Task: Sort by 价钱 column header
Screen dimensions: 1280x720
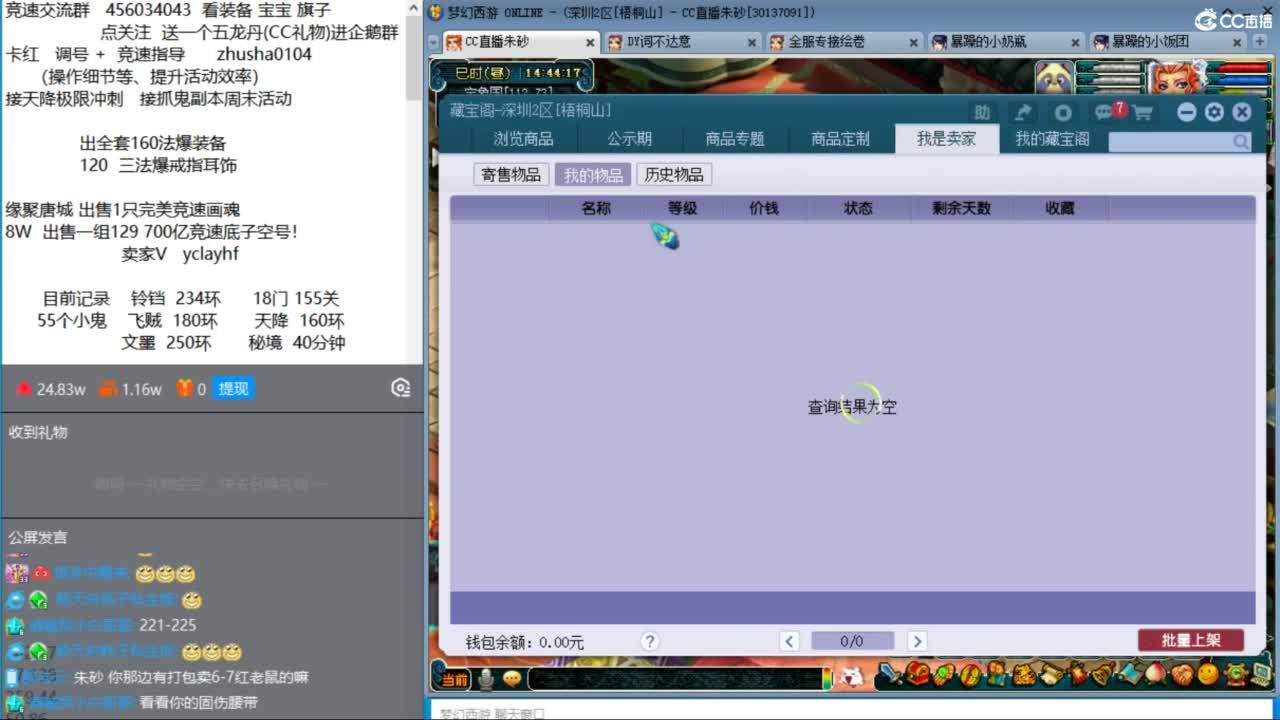Action: point(764,208)
